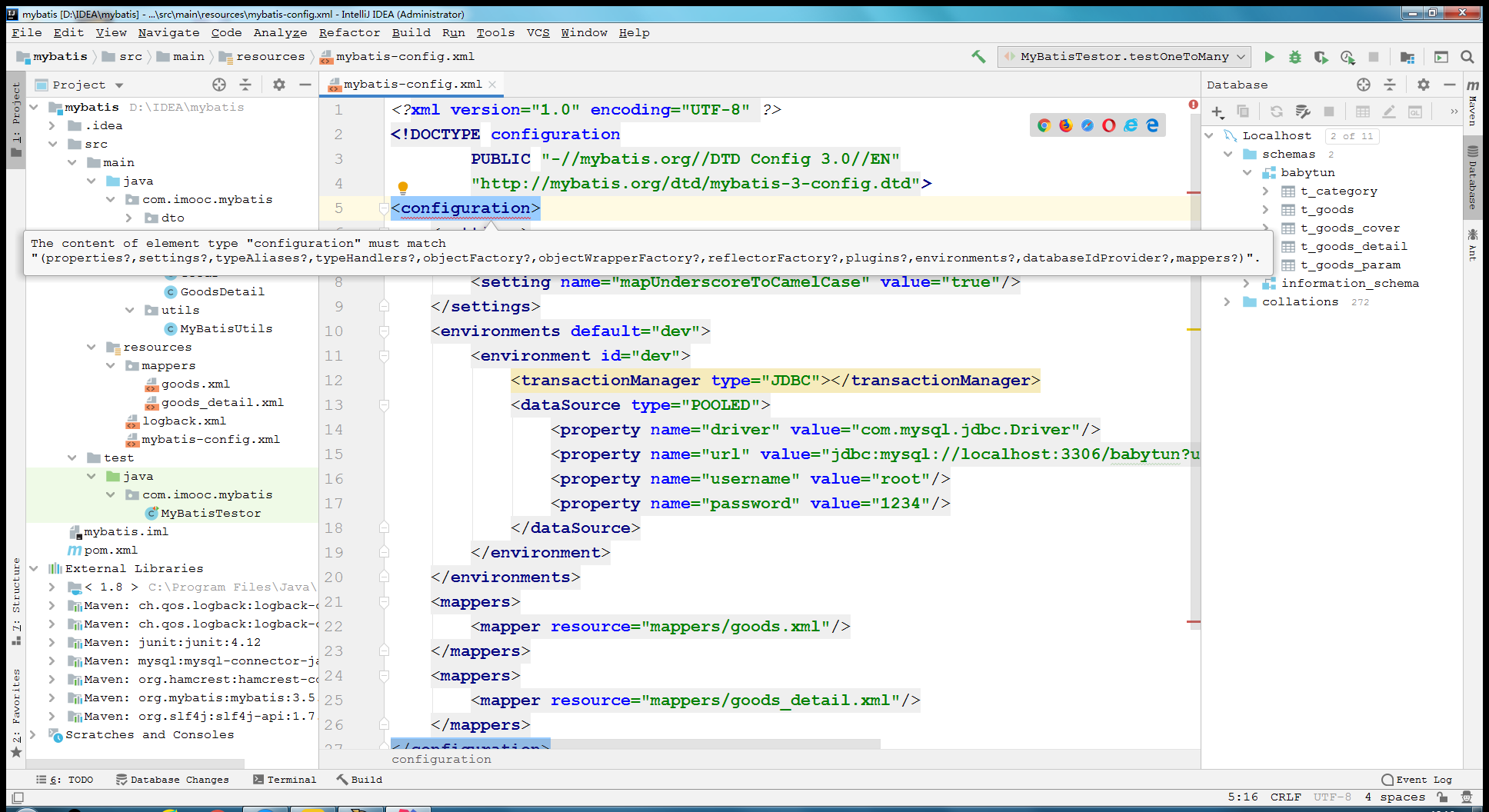This screenshot has height=812, width=1489.
Task: Open the VCS menu
Action: click(538, 32)
